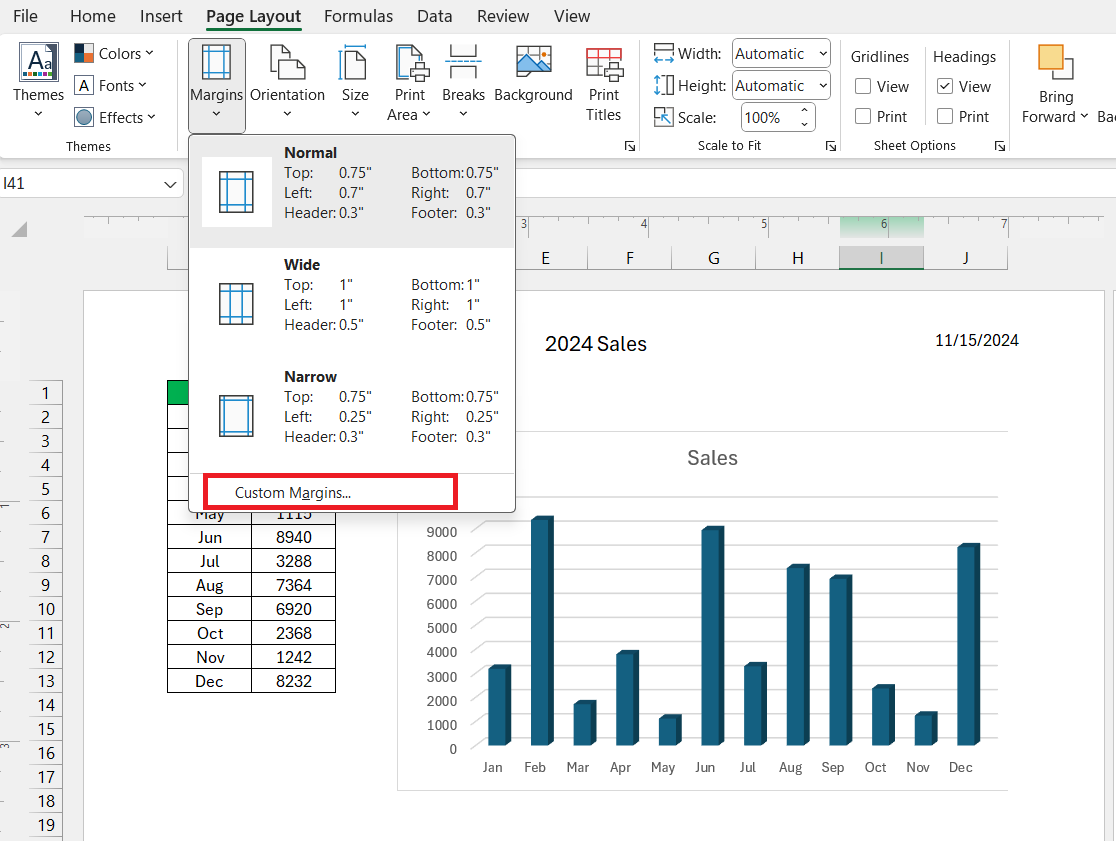Viewport: 1116px width, 841px height.
Task: Expand the Name Box dropdown arrow
Action: [169, 184]
